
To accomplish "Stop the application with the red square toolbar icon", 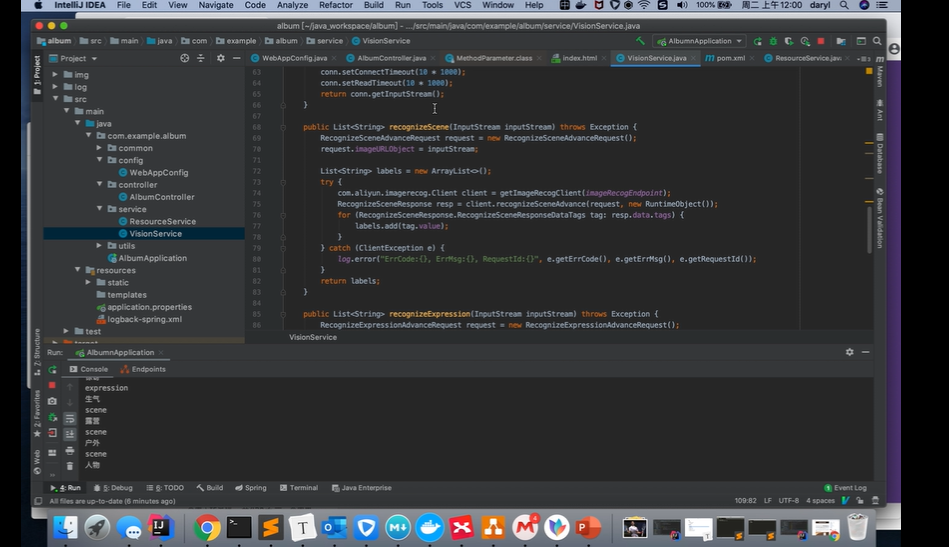I will point(821,41).
